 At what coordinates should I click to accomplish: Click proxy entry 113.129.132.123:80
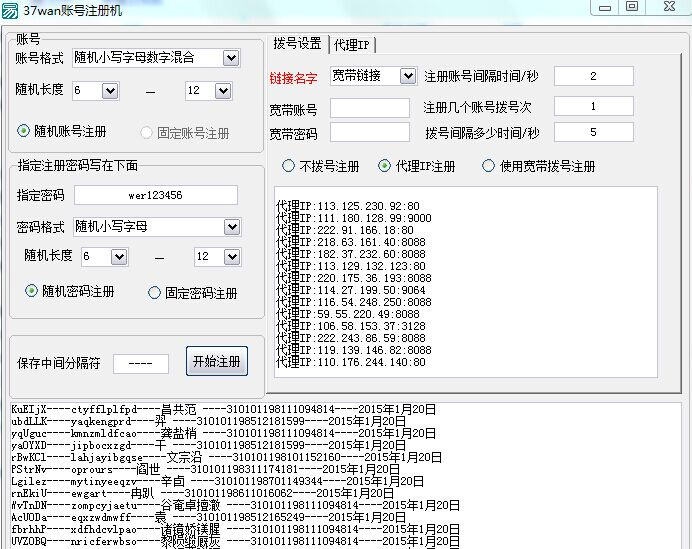coord(351,266)
